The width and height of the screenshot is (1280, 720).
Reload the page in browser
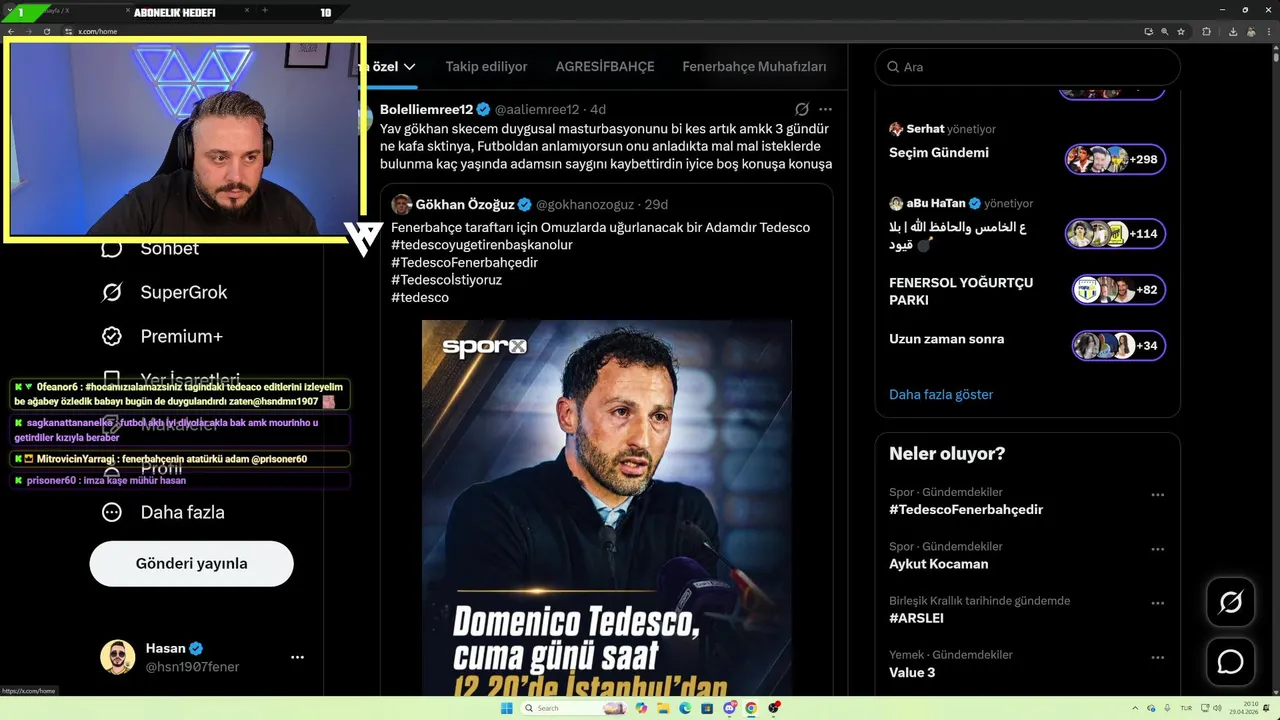(46, 32)
